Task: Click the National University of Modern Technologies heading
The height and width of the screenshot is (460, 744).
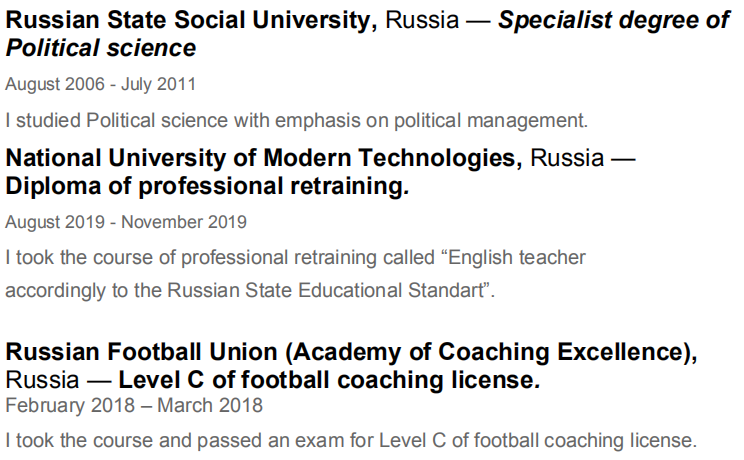Action: (x=264, y=158)
